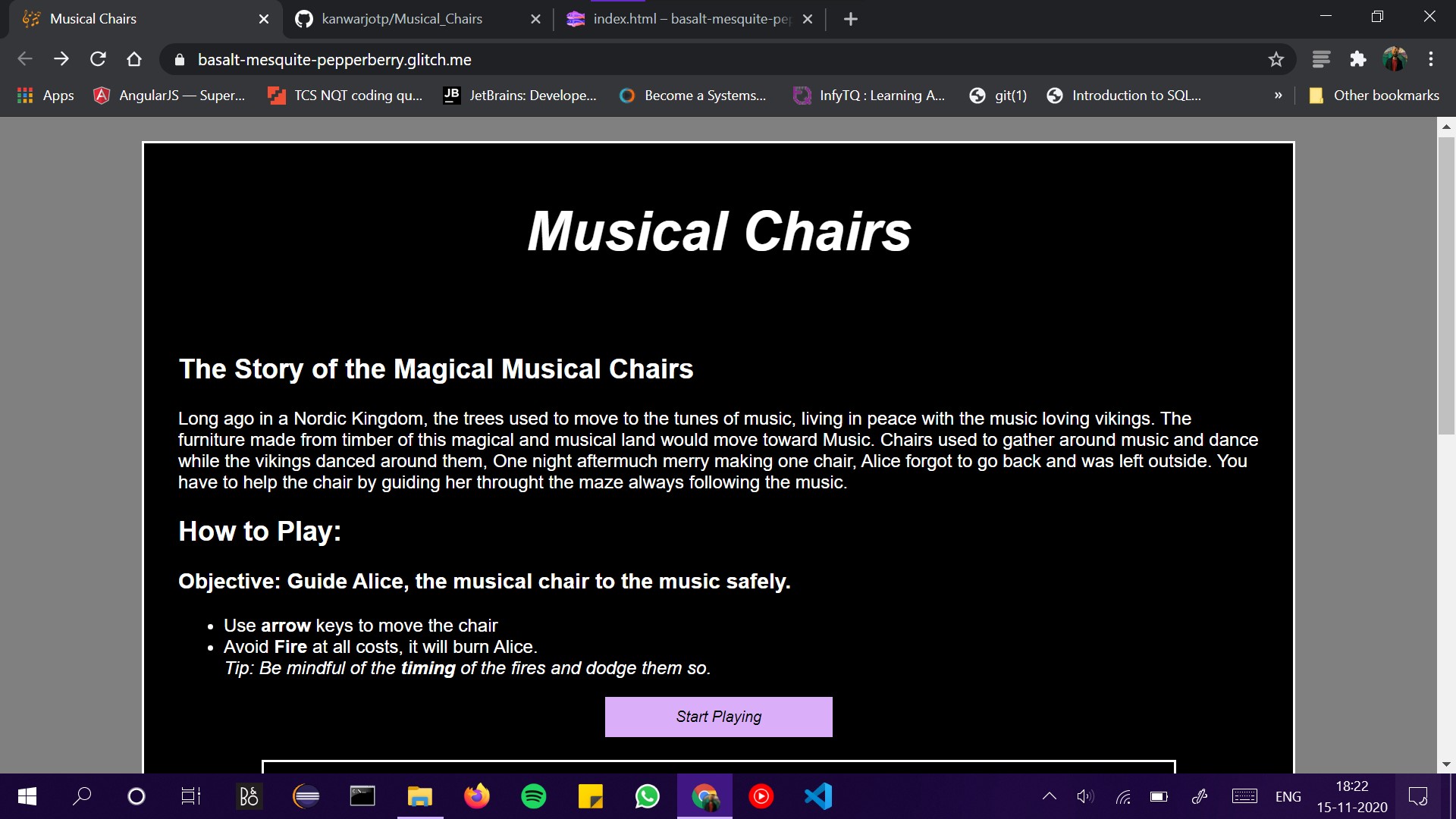Open Other bookmarks folder
The width and height of the screenshot is (1456, 819).
(x=1374, y=96)
